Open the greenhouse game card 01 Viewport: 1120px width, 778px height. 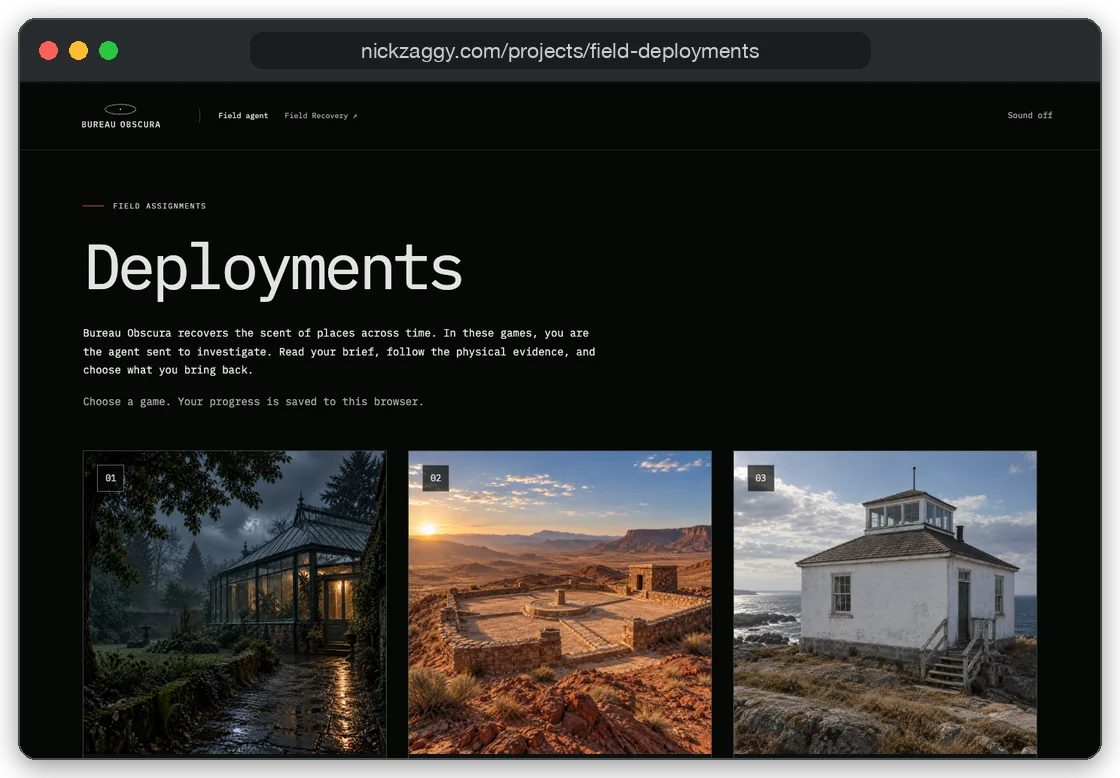234,602
